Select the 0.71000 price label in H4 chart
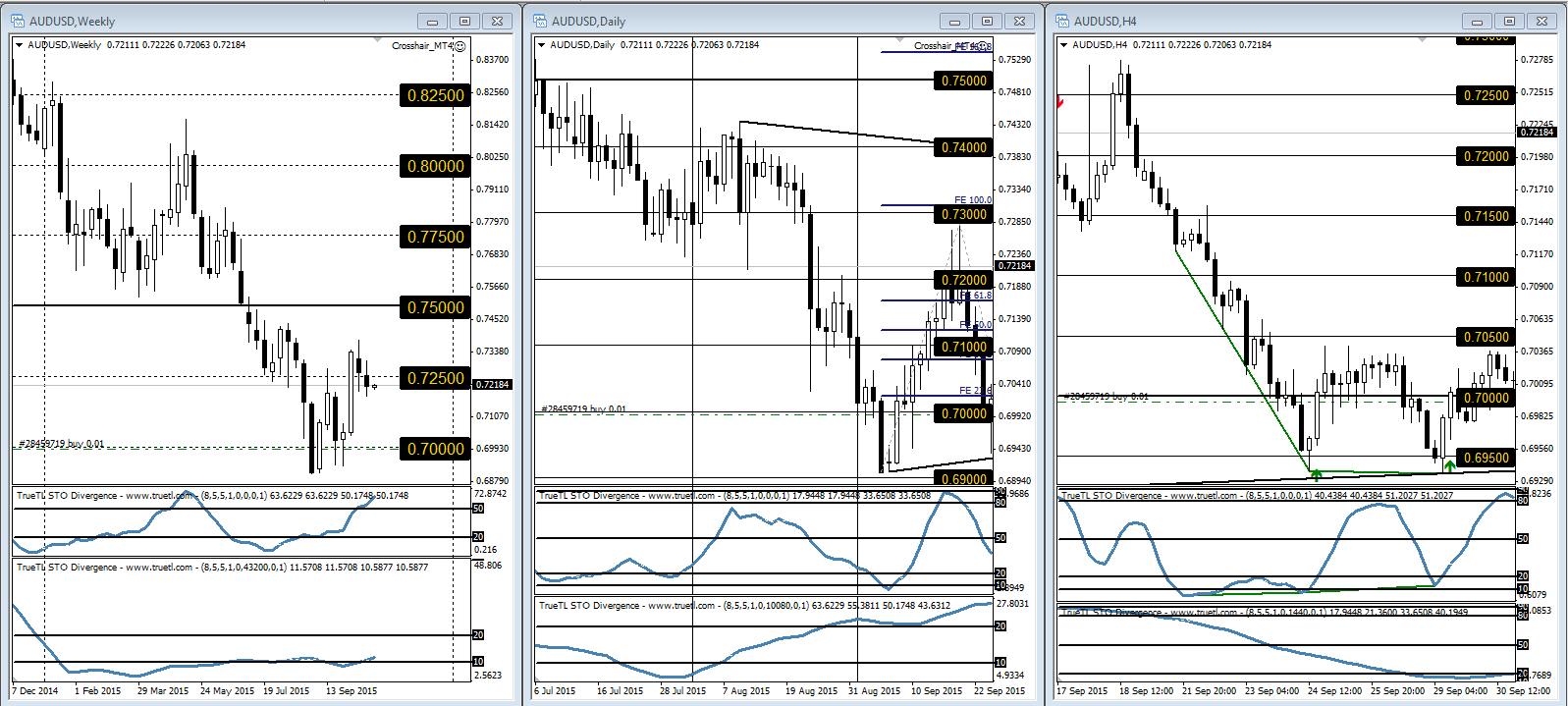This screenshot has height=706, width=1568. 1486,277
